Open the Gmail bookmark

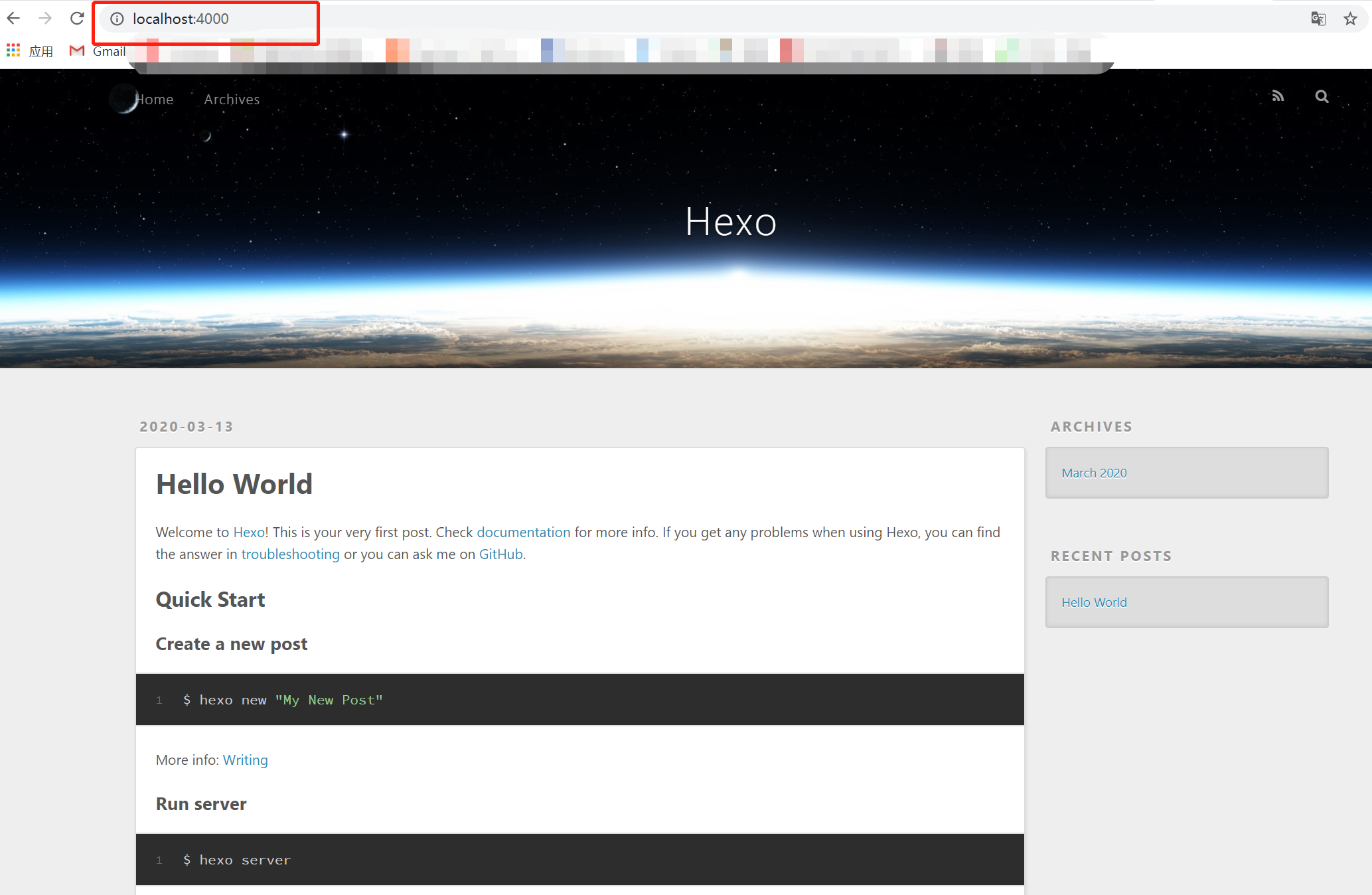coord(98,51)
